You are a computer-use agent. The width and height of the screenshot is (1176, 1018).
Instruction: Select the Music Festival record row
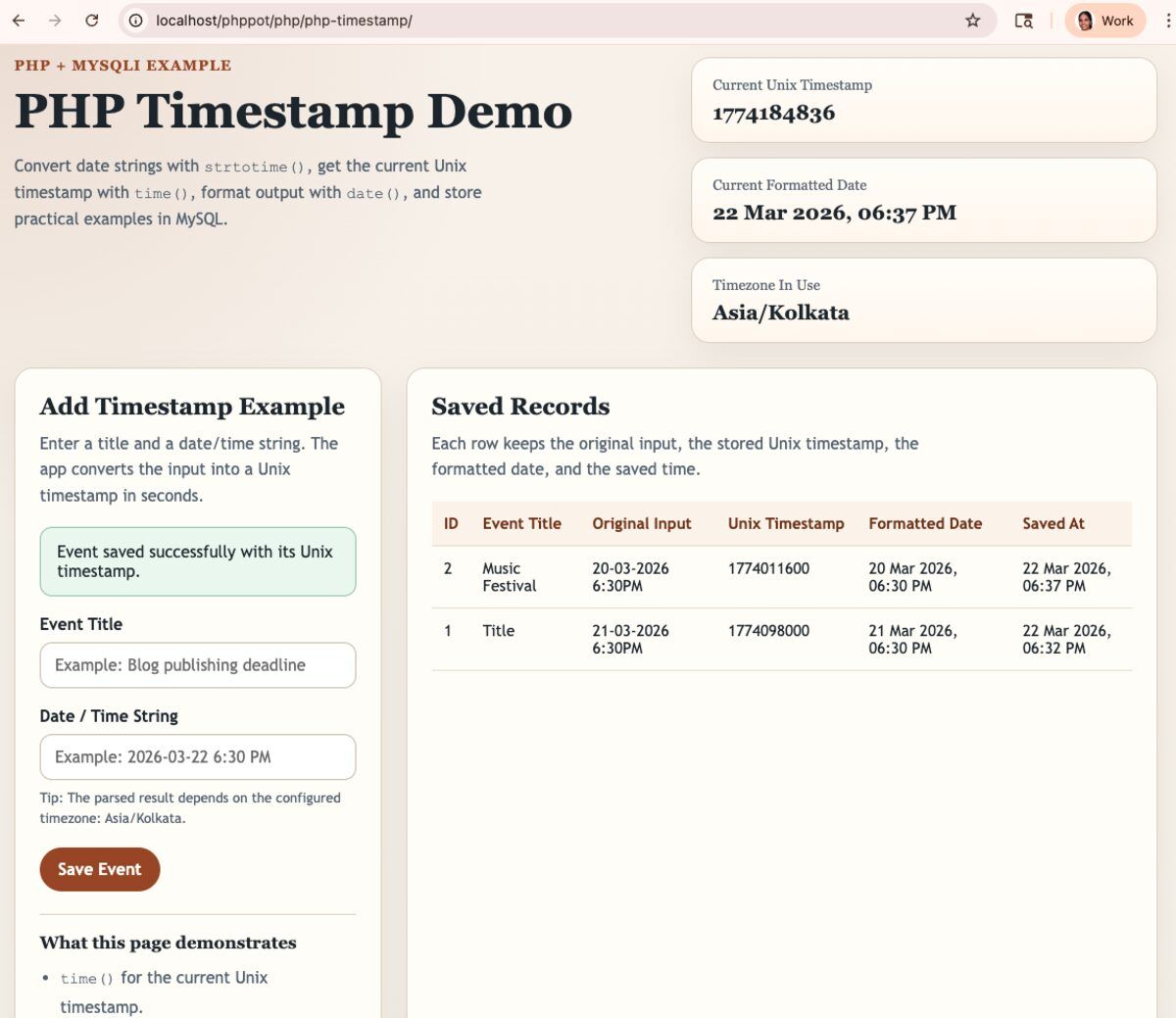(x=509, y=577)
